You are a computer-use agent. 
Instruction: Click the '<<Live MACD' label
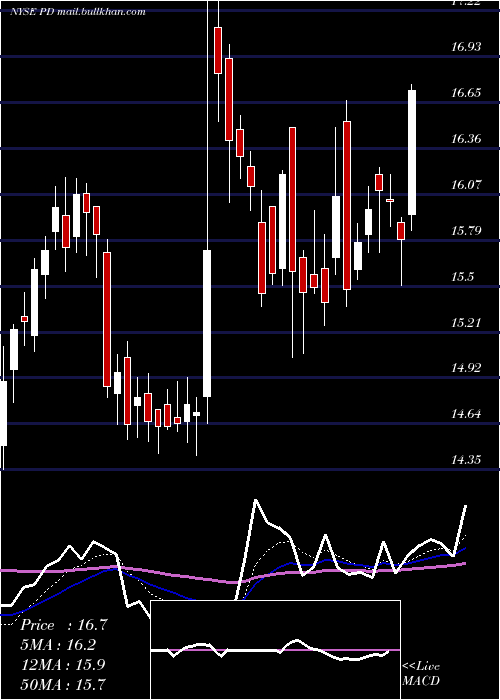pyautogui.click(x=421, y=673)
